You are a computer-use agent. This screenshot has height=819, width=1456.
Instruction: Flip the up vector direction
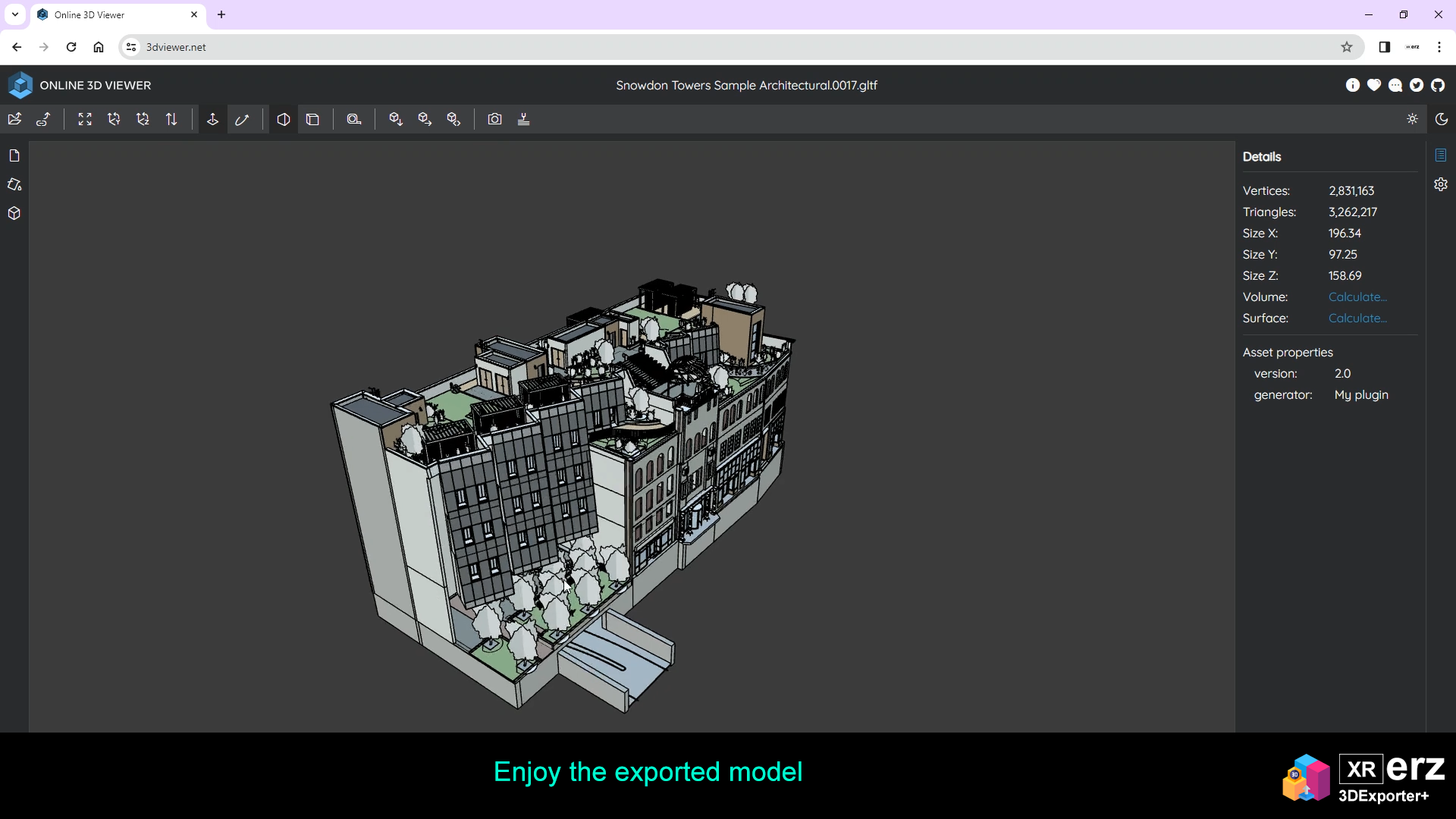[171, 119]
